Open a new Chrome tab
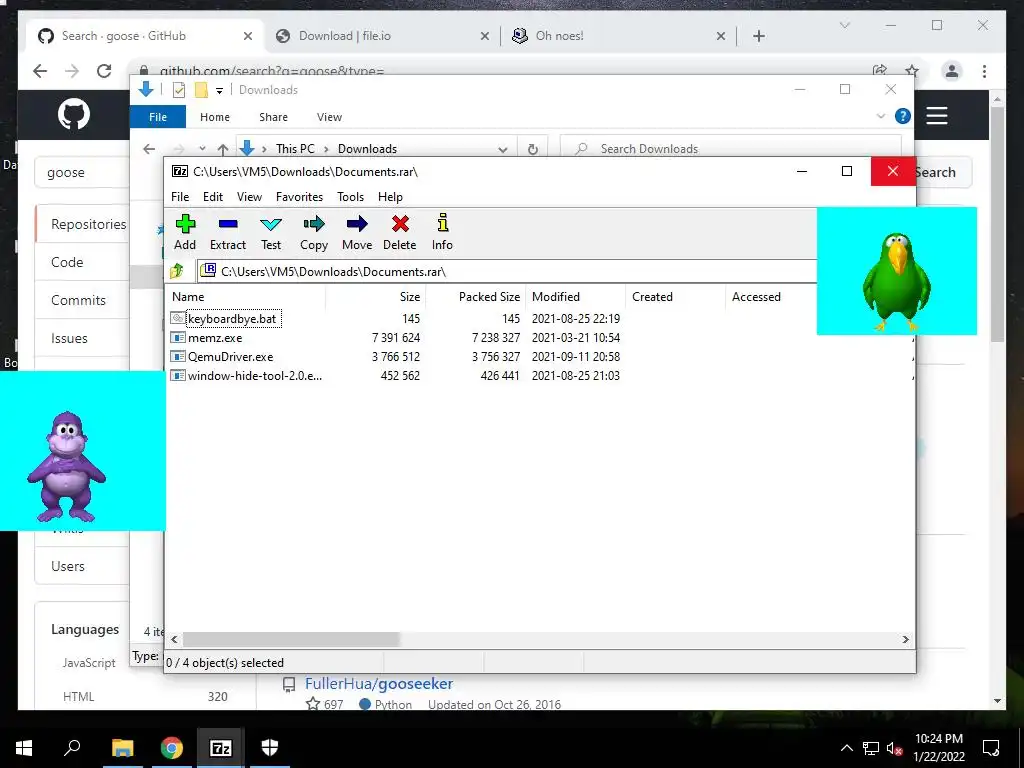Screen dimensions: 1024x768 [758, 36]
